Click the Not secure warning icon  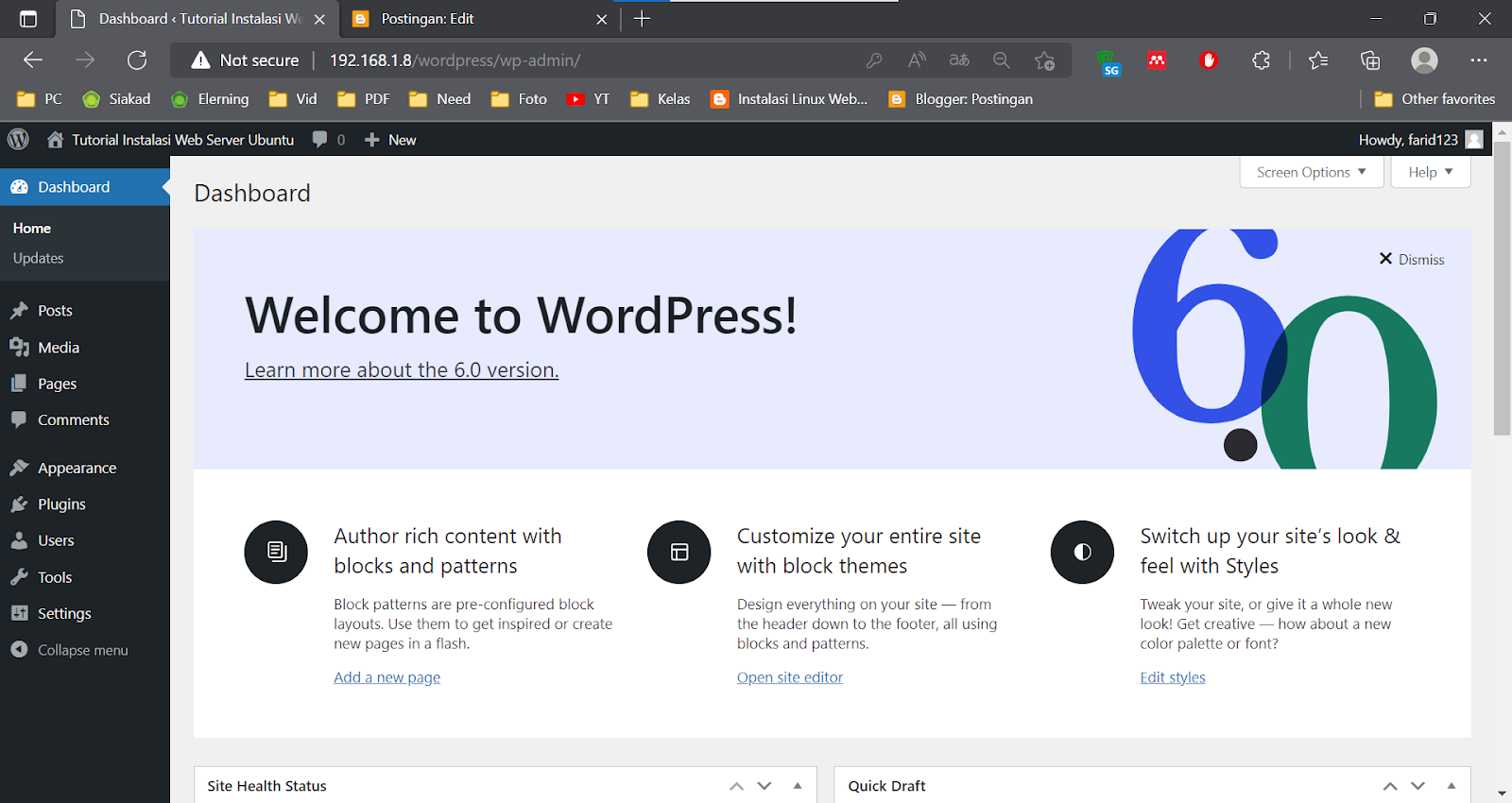tap(200, 60)
